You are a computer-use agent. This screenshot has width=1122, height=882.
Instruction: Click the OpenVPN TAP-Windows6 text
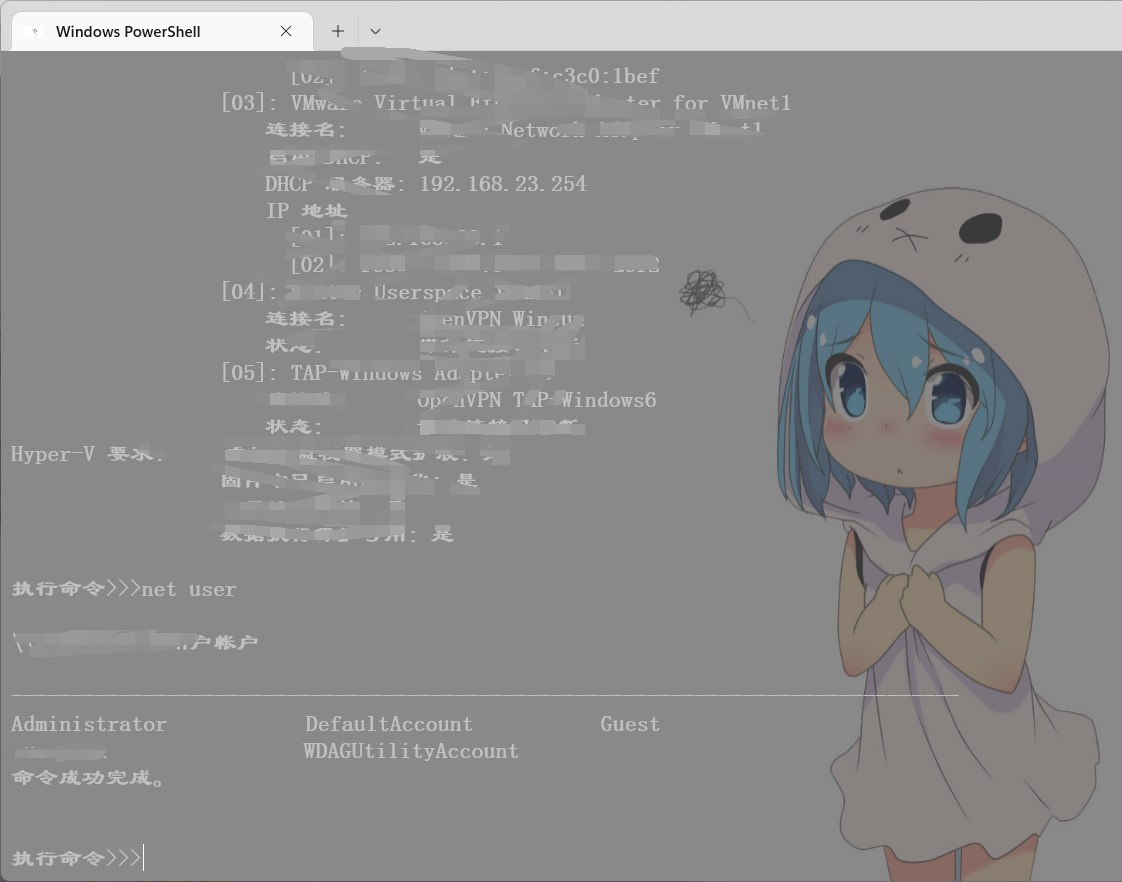536,400
